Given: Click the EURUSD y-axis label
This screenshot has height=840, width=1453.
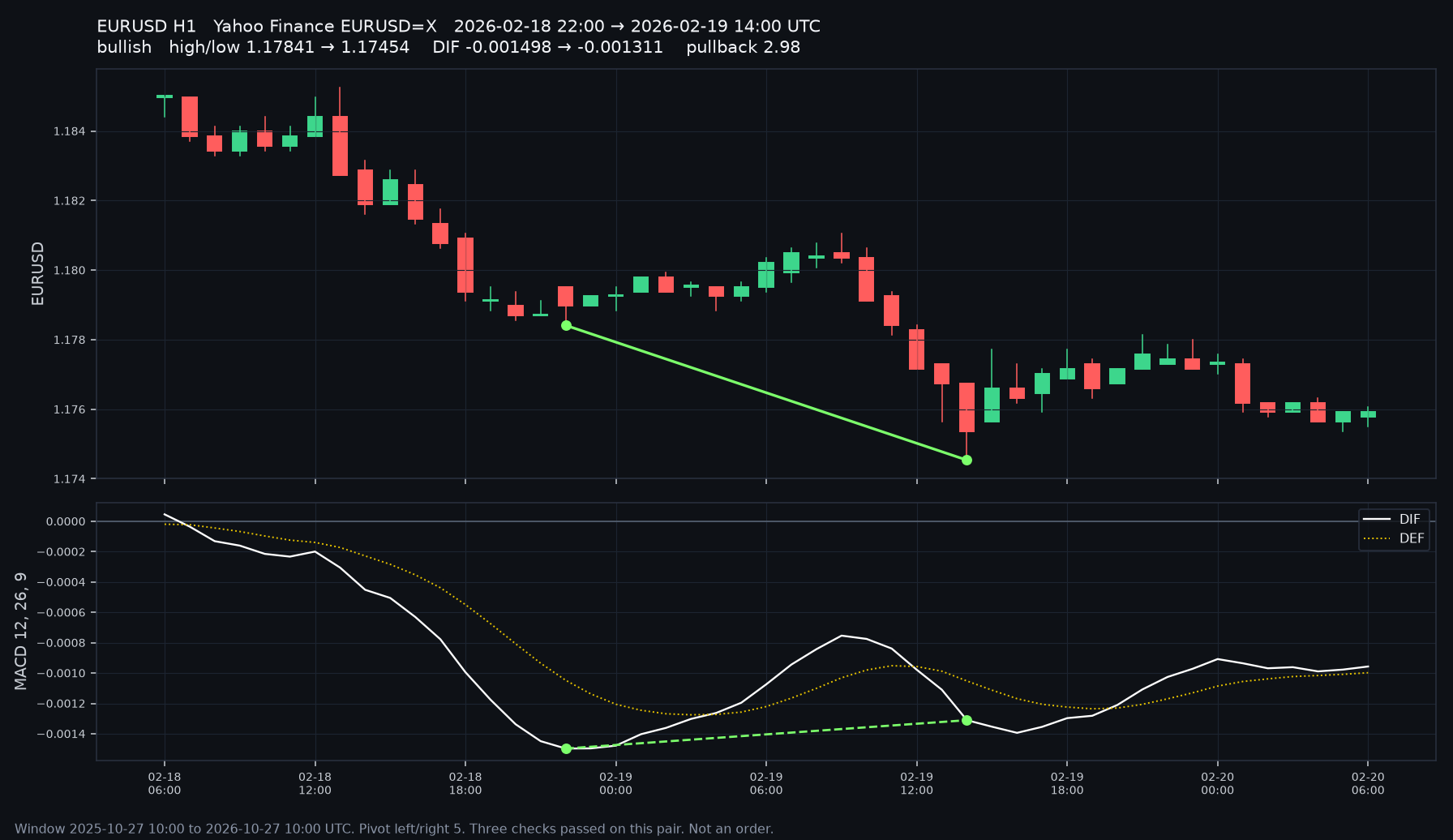Looking at the screenshot, I should click(37, 273).
